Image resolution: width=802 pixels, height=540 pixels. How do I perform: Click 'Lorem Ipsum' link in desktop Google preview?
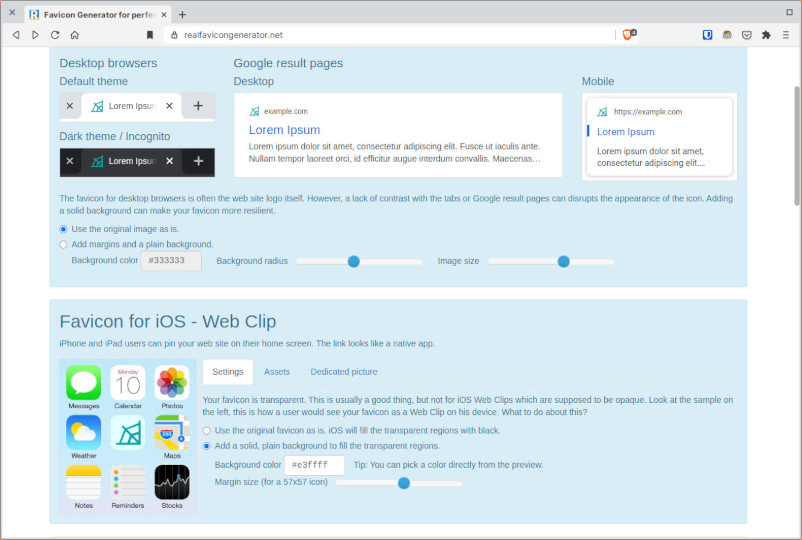point(284,130)
